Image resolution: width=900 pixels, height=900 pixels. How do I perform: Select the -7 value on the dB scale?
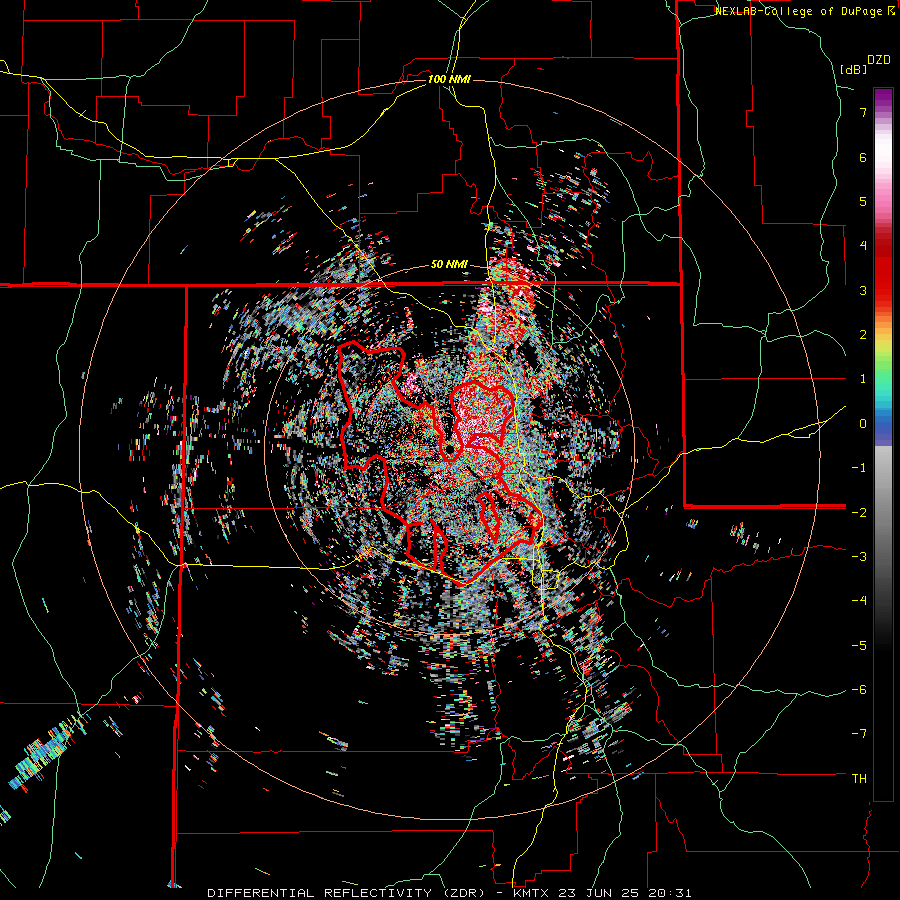tap(859, 734)
